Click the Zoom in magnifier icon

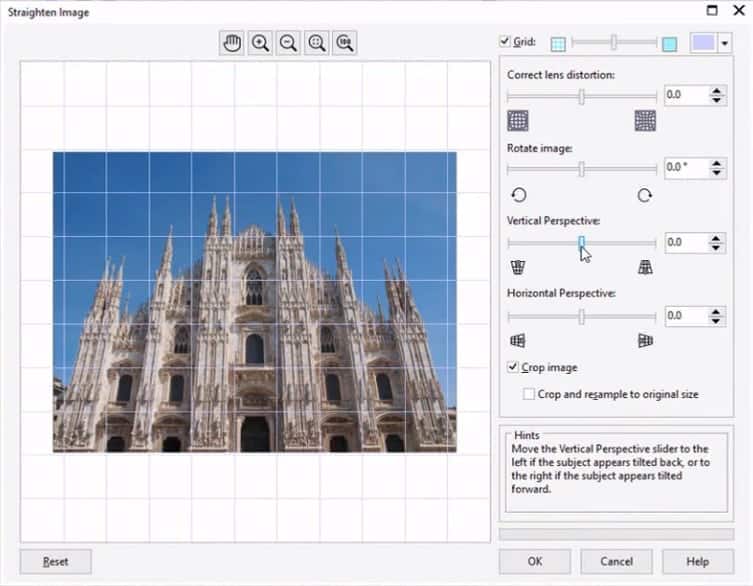260,43
